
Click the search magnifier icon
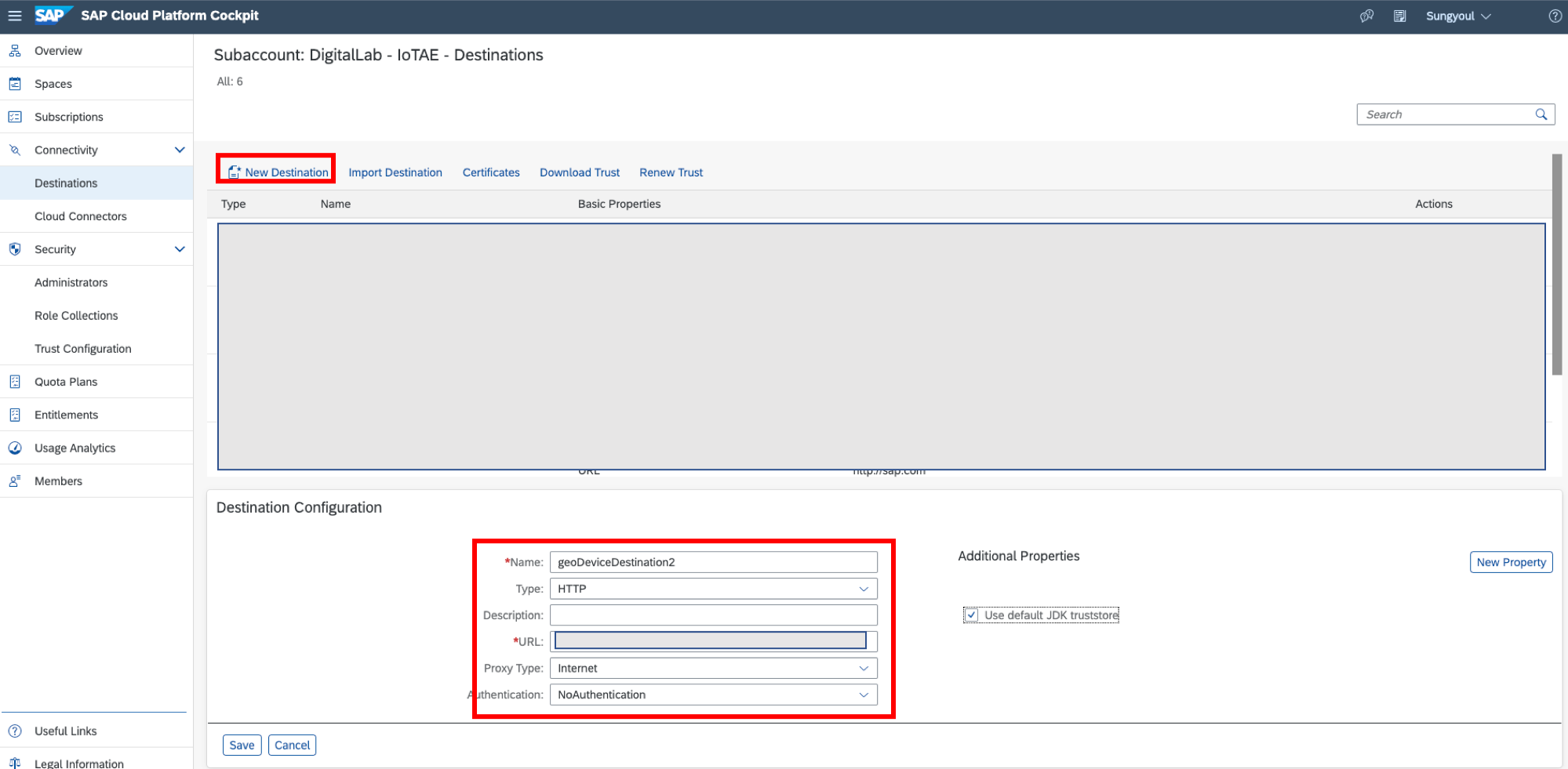[1541, 114]
